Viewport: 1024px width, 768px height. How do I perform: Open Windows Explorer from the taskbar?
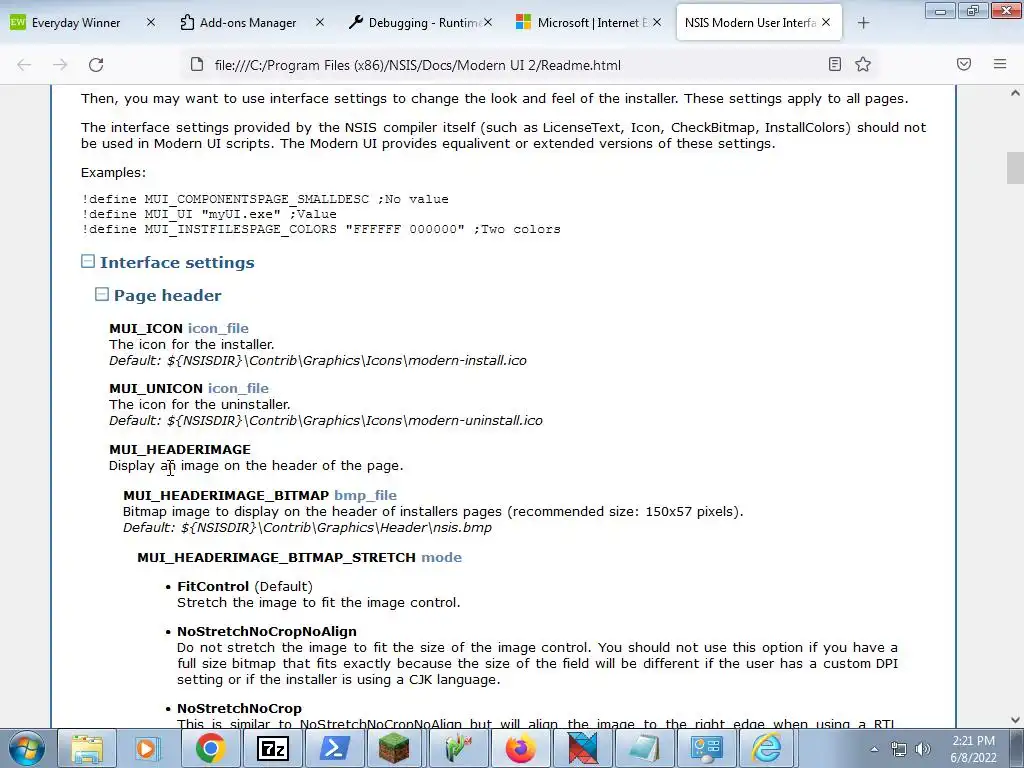point(87,748)
